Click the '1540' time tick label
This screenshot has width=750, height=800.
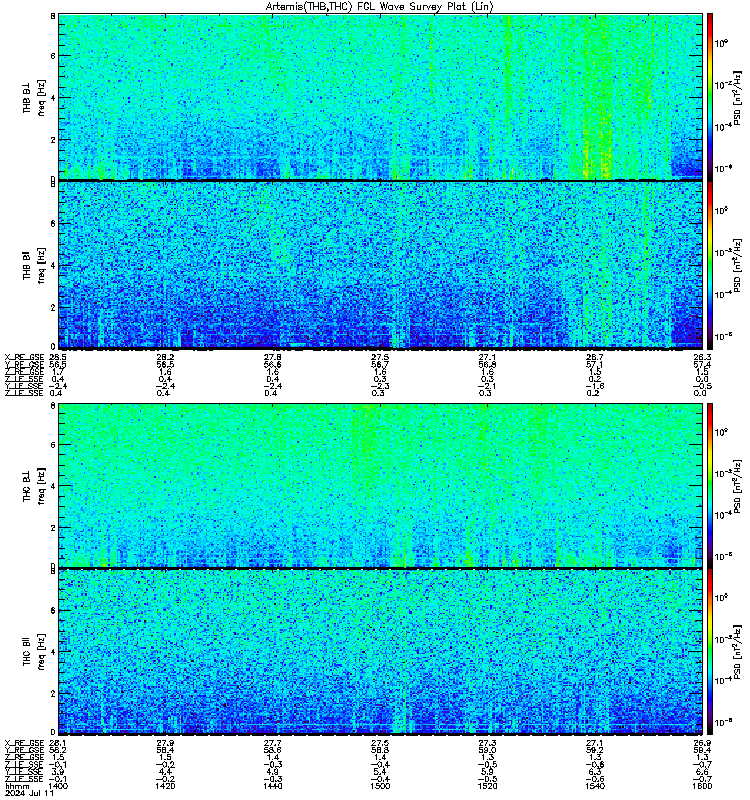pos(595,786)
